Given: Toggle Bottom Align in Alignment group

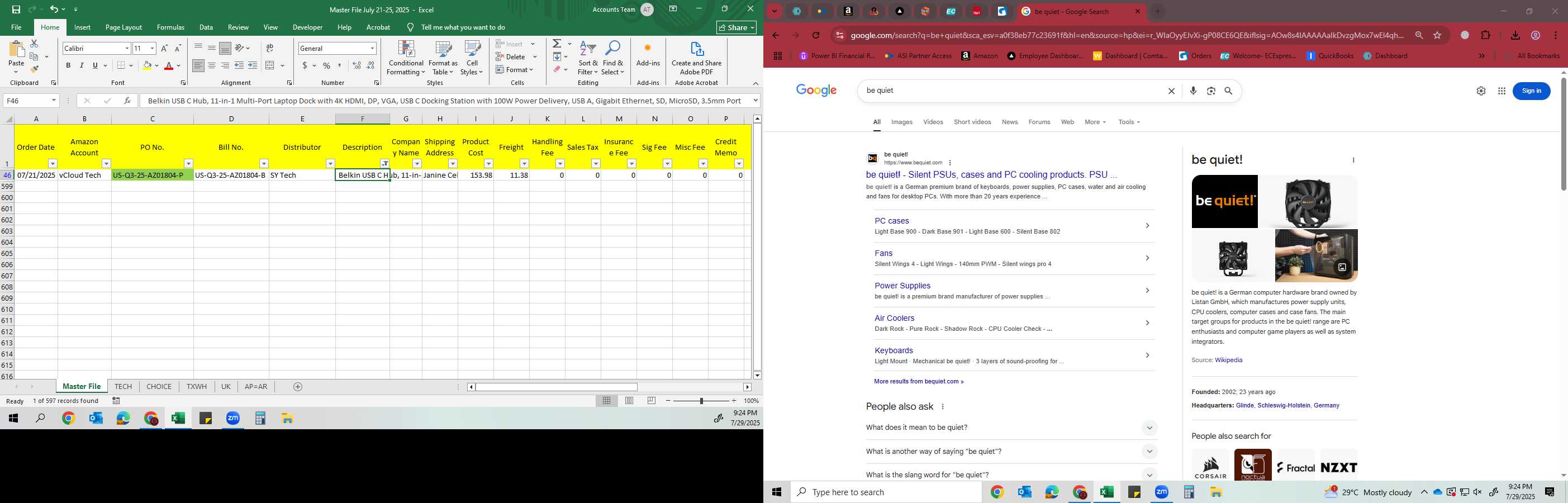Looking at the screenshot, I should [225, 48].
